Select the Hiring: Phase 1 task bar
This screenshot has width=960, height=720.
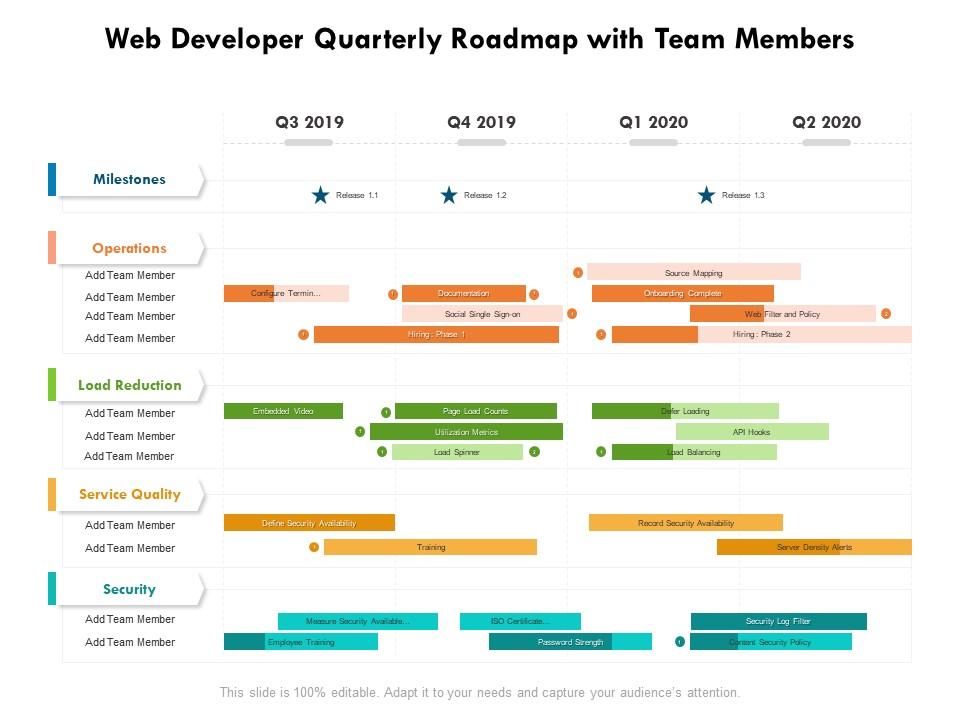click(437, 334)
